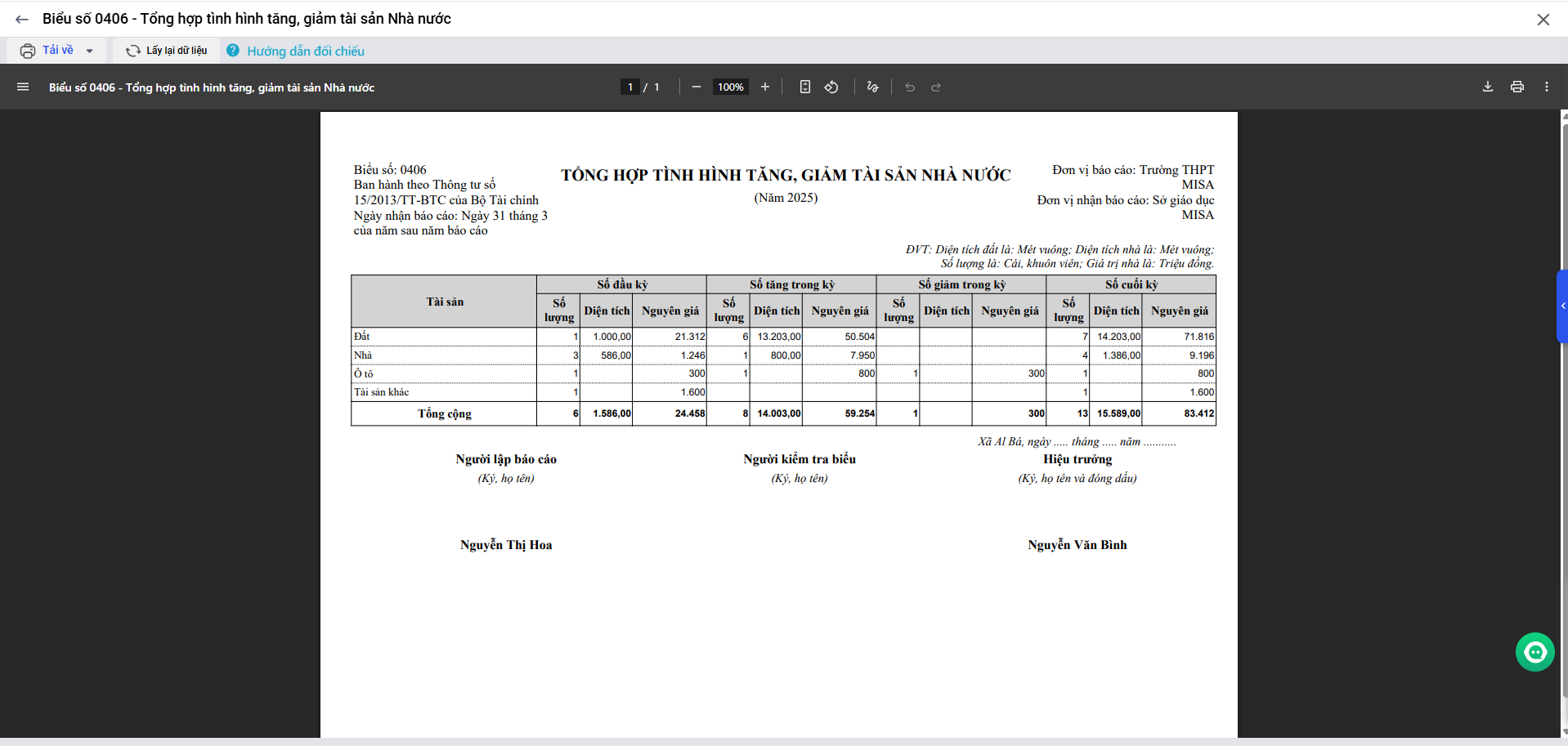Click the zoom out minus button
This screenshot has width=1568, height=746.
pyautogui.click(x=697, y=87)
